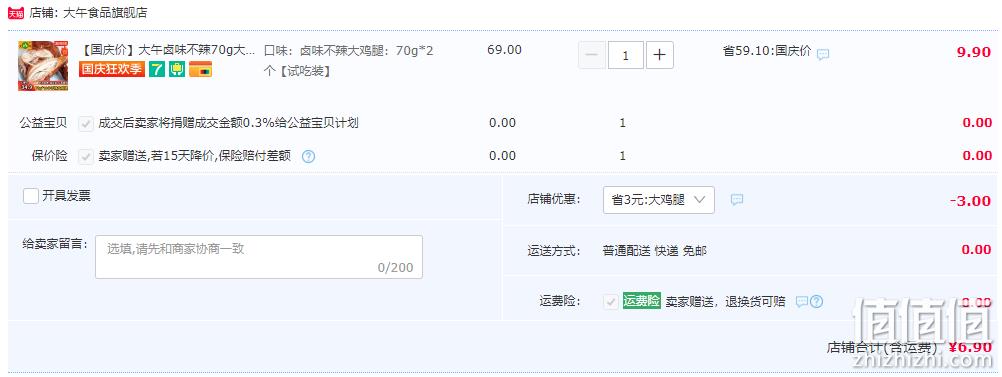The height and width of the screenshot is (377, 1002).
Task: Click the comment bubble beside 店铺优惠 dropdown
Action: click(x=737, y=200)
